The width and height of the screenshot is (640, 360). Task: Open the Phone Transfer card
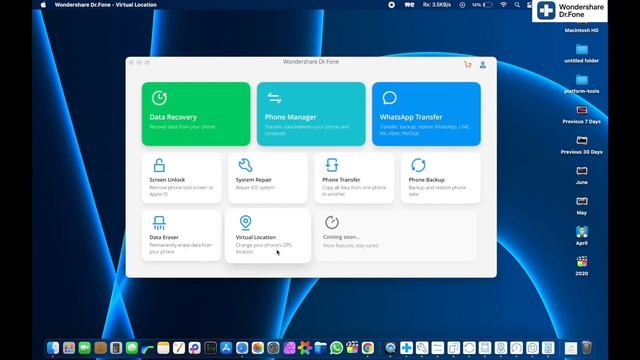pos(354,178)
